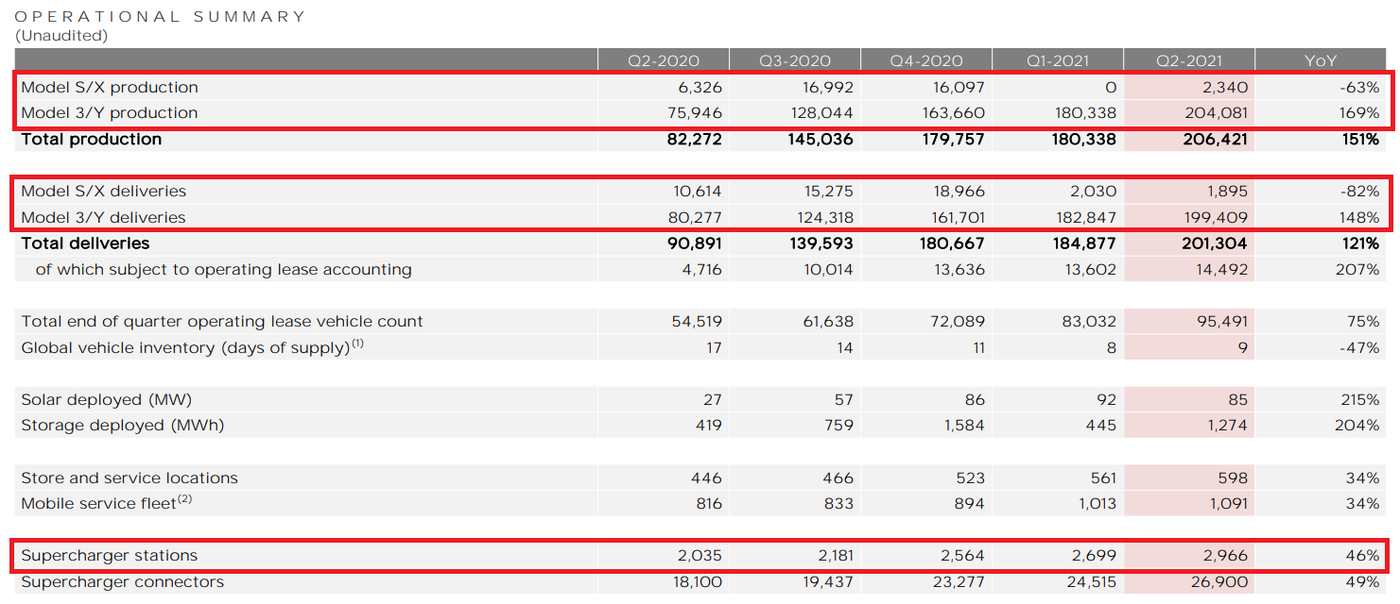Click the Q4-2020 column header
Viewport: 1400px width, 604px height.
coord(926,61)
